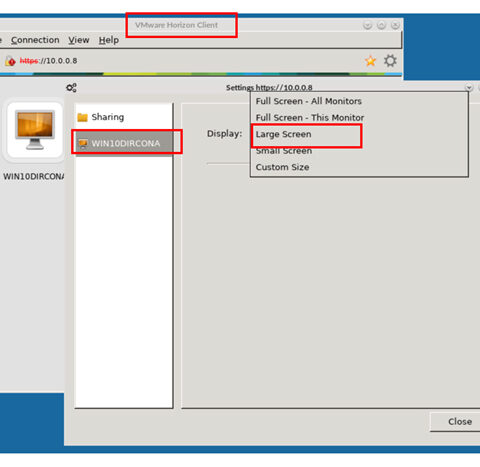Click the gears icon in Settings title bar
Viewport: 480px width, 467px height.
pyautogui.click(x=71, y=88)
